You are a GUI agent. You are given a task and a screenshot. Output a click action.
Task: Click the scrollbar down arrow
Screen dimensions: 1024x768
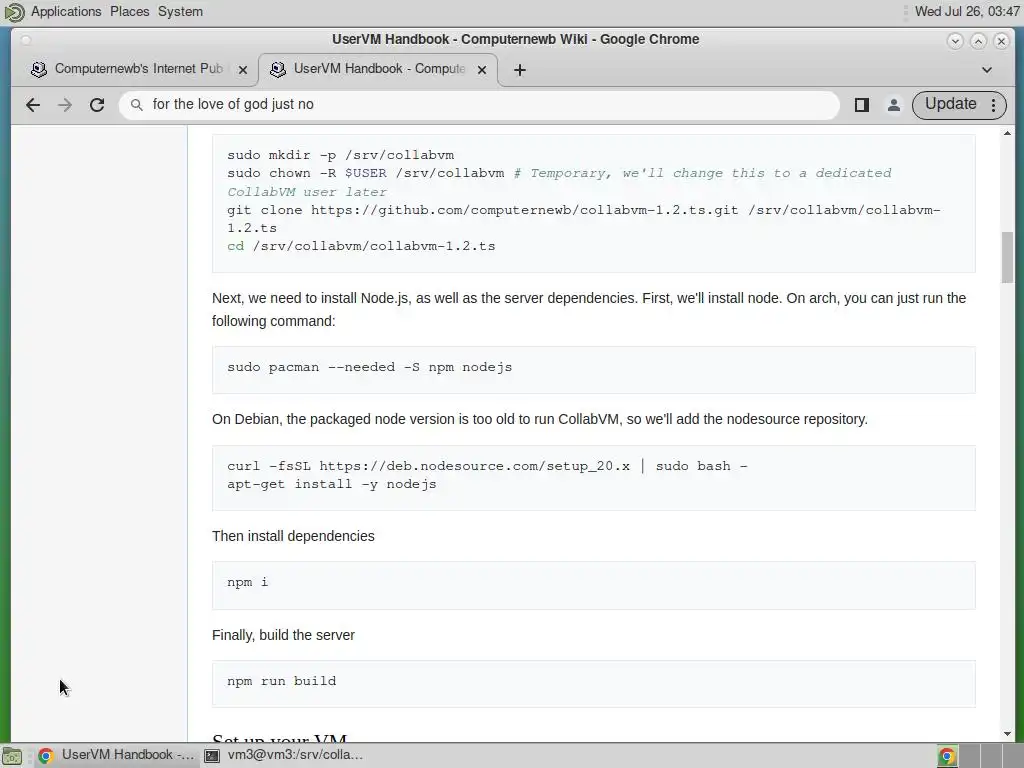tap(1007, 734)
